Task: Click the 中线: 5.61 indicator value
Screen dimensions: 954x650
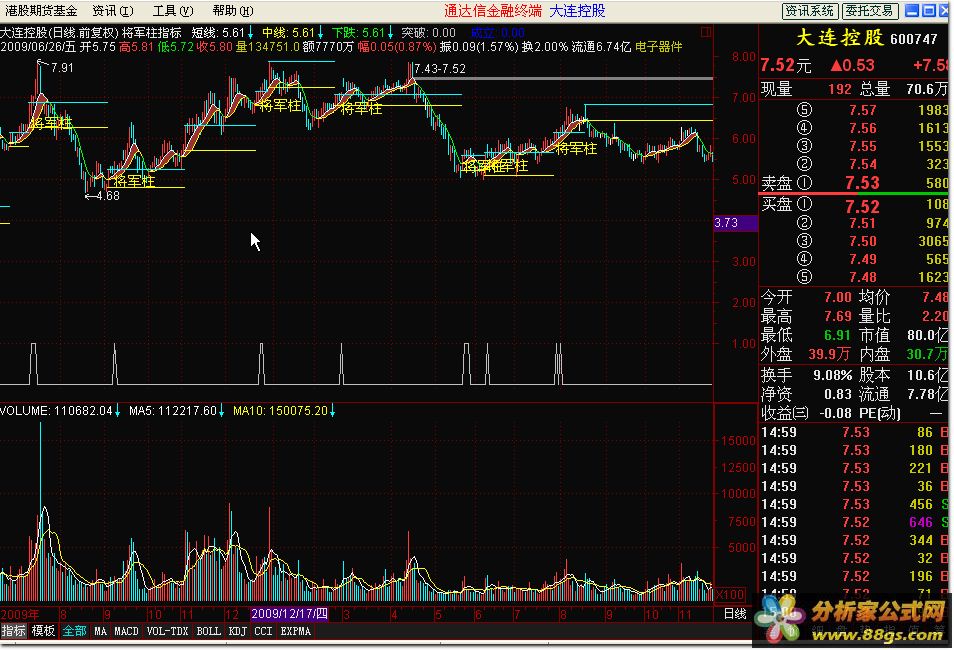Action: click(x=293, y=33)
